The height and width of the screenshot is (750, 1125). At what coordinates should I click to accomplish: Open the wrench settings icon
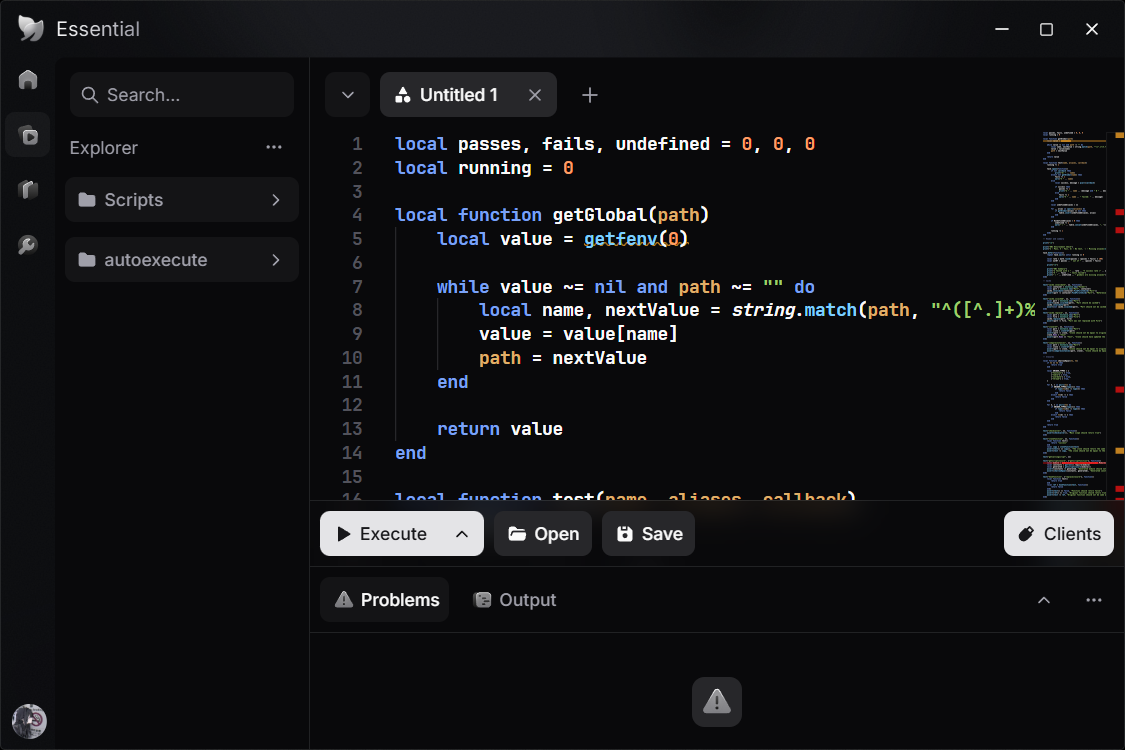click(x=28, y=245)
